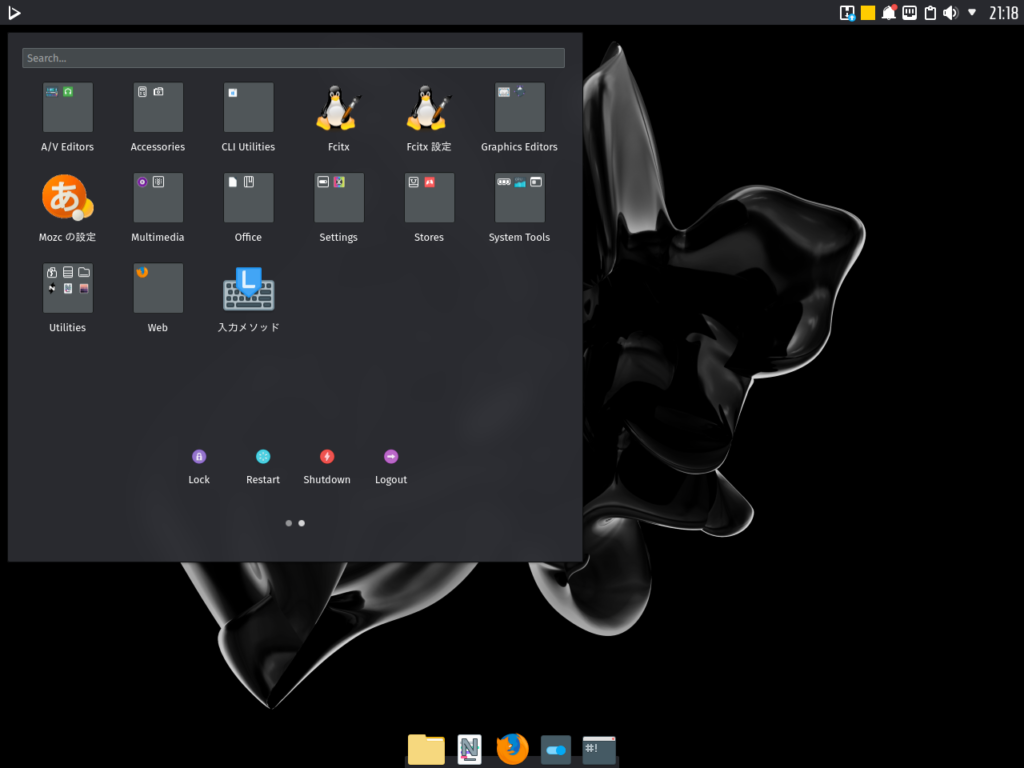Viewport: 1024px width, 768px height.
Task: Click the Search field
Action: coord(293,57)
